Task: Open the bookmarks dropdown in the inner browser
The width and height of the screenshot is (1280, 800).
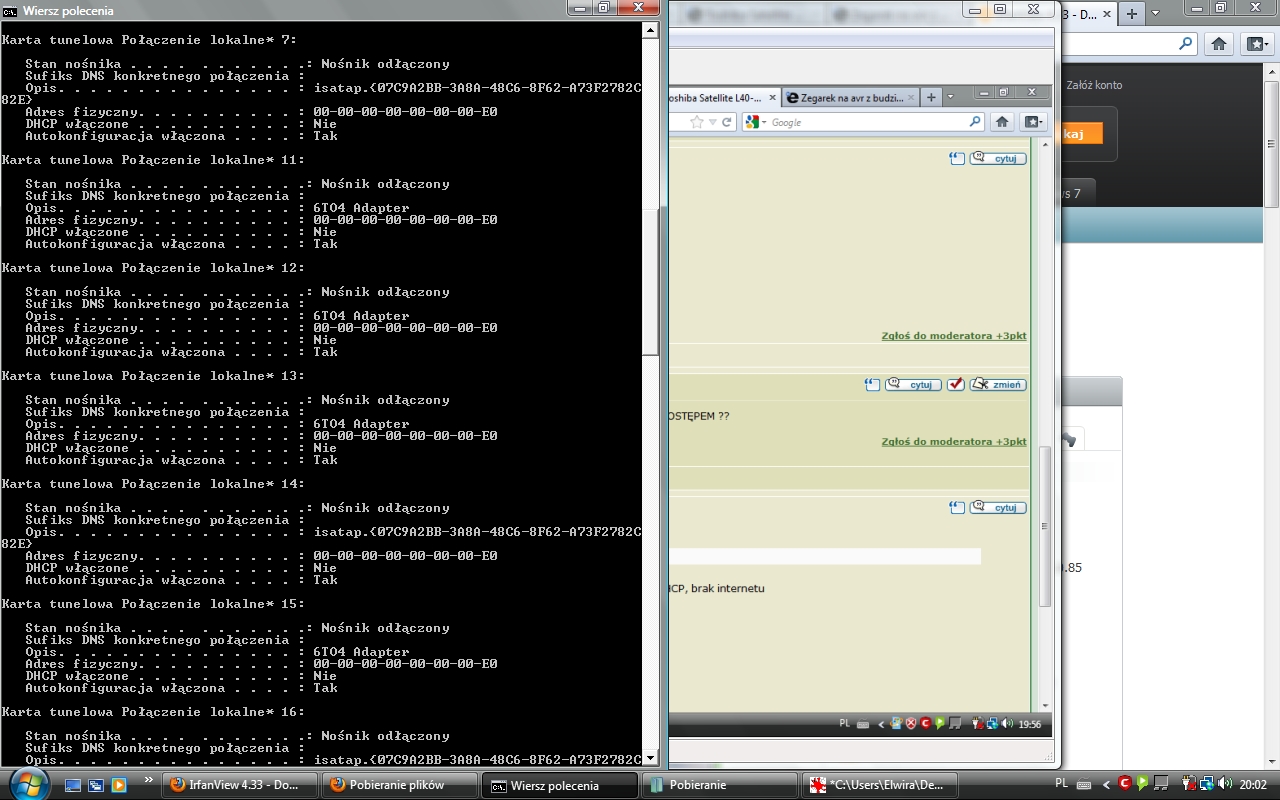Action: click(x=1033, y=122)
